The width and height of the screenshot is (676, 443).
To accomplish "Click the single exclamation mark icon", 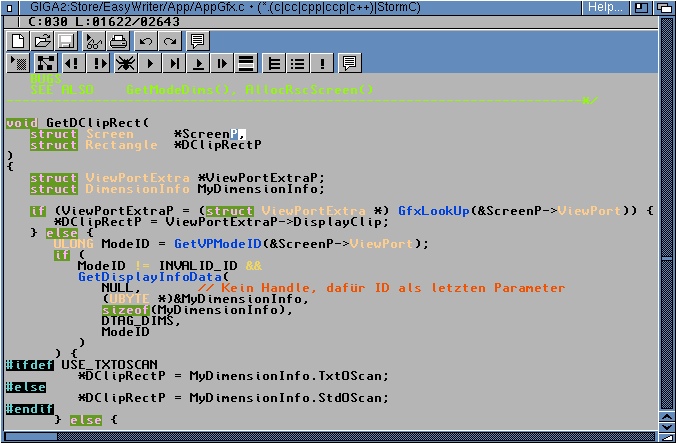I will click(322, 63).
